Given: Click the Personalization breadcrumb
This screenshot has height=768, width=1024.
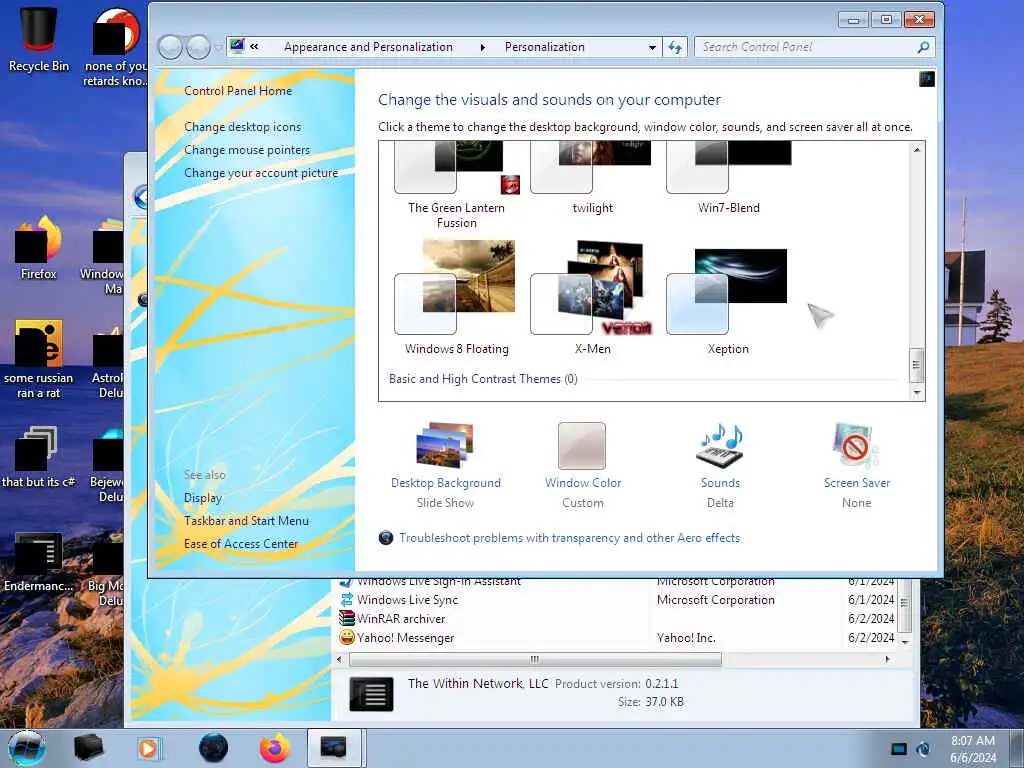Looking at the screenshot, I should click(544, 47).
